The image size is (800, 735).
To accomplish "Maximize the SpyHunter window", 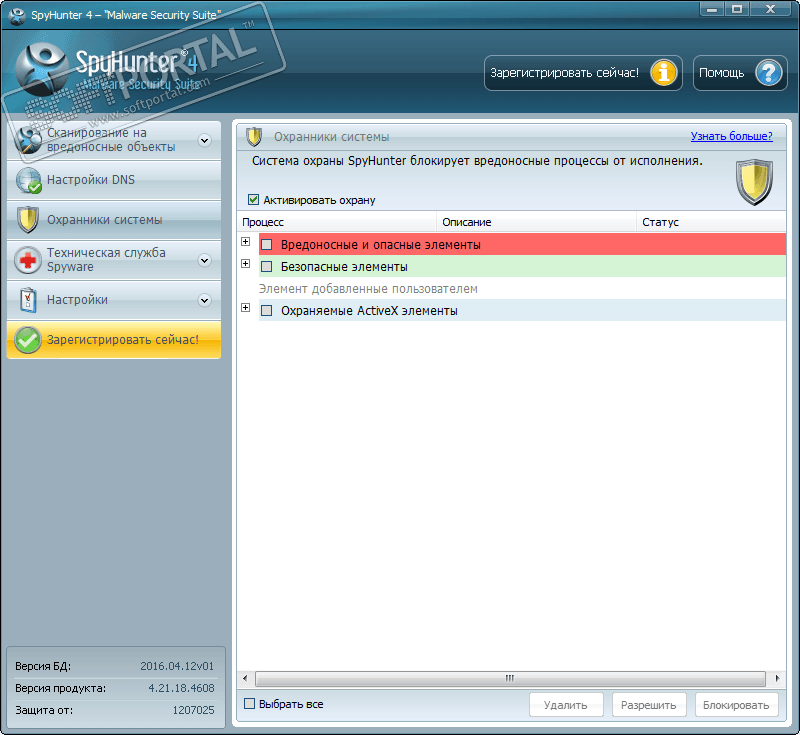I will tap(737, 9).
